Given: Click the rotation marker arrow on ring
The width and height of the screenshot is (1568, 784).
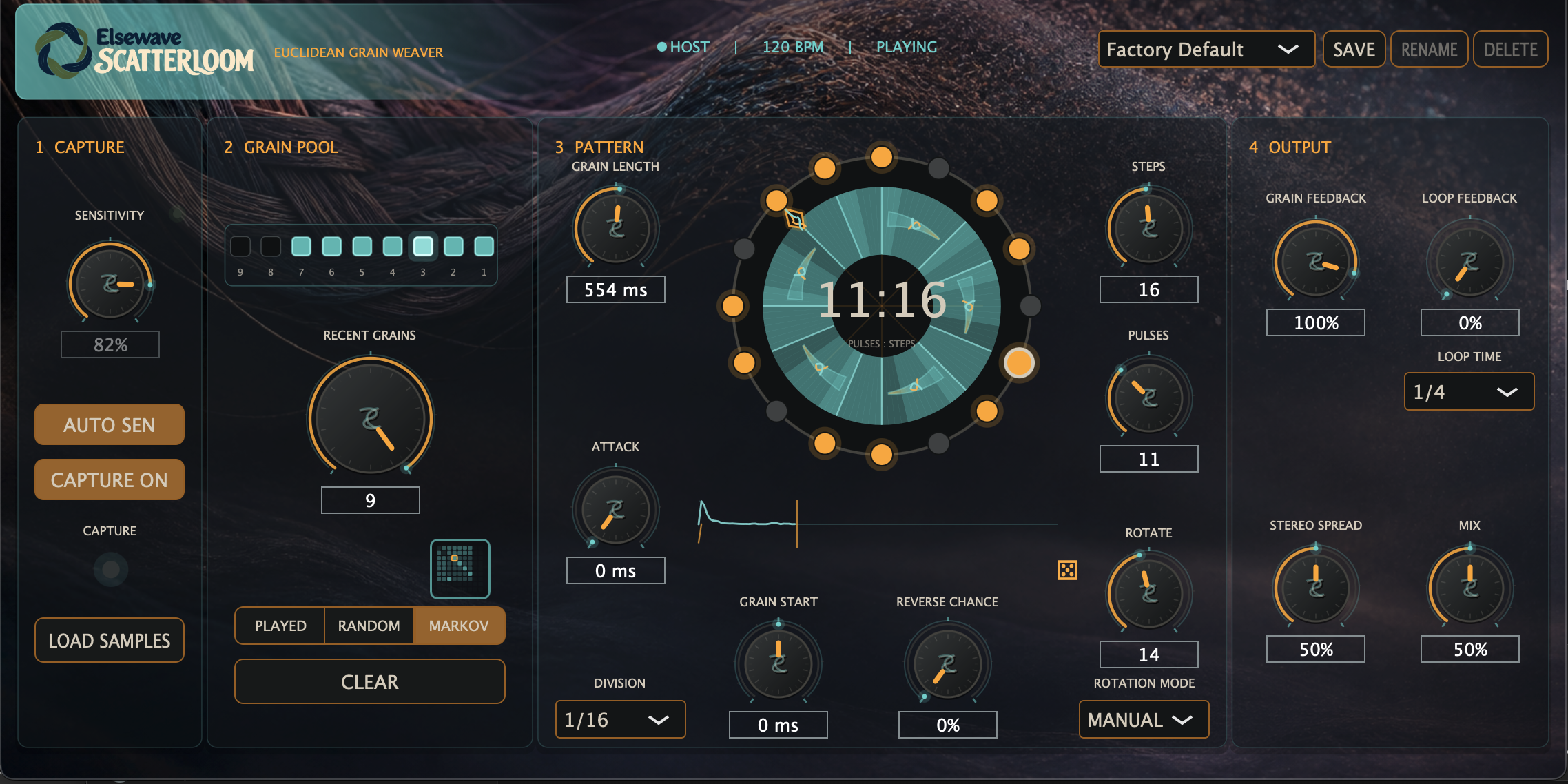Looking at the screenshot, I should pyautogui.click(x=795, y=219).
